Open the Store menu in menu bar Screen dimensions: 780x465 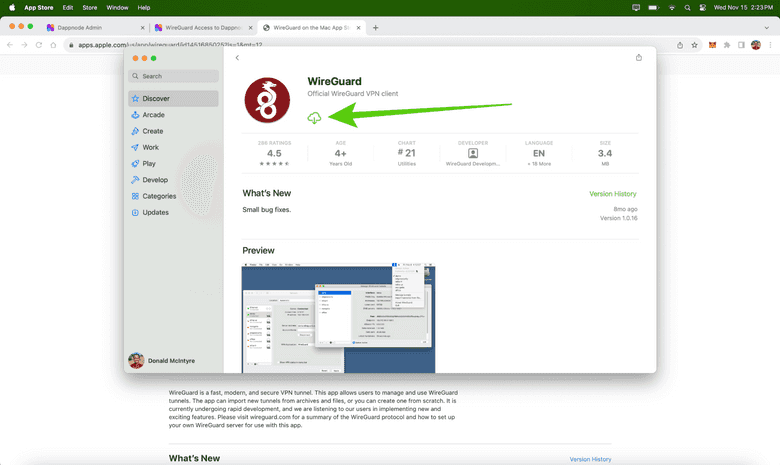[88, 7]
